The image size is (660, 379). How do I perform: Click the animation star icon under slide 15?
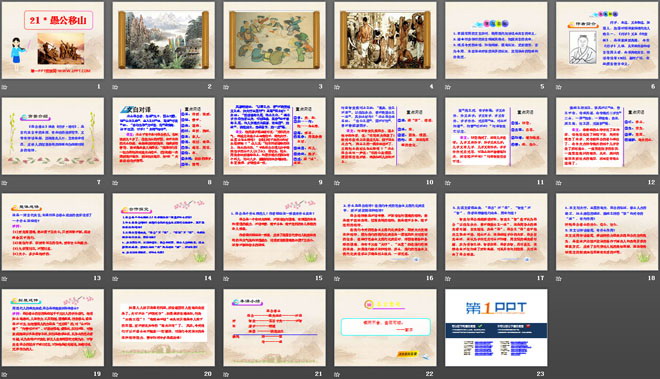[x=226, y=278]
